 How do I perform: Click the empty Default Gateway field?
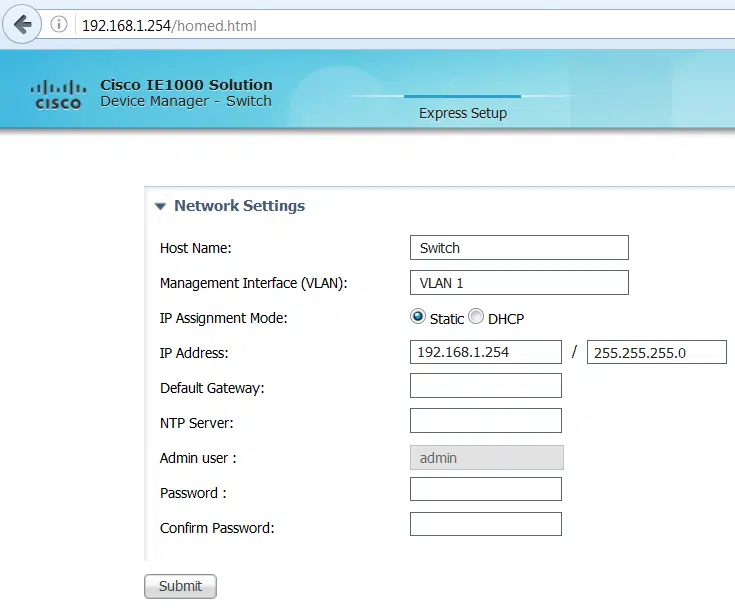[x=486, y=385]
